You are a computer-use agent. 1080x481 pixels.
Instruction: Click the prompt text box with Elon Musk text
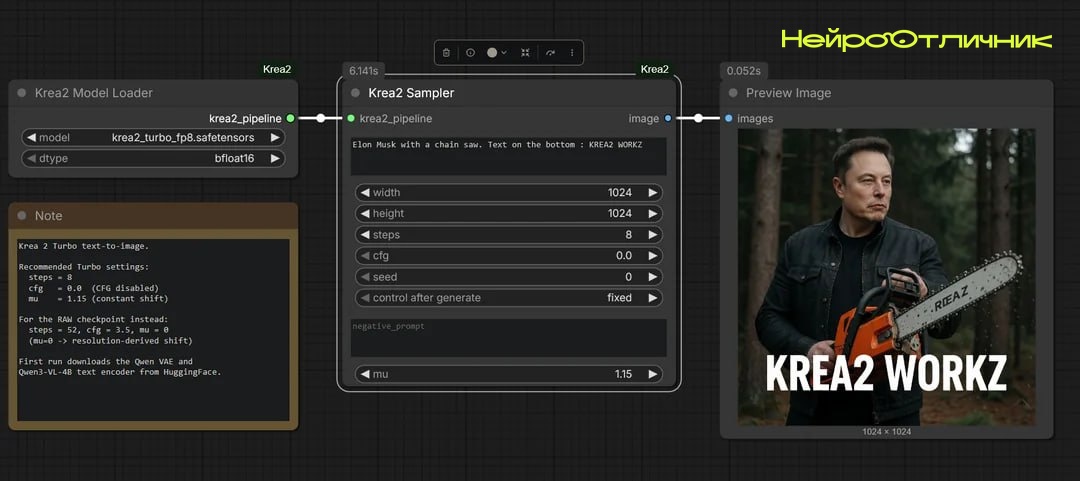[x=508, y=156]
